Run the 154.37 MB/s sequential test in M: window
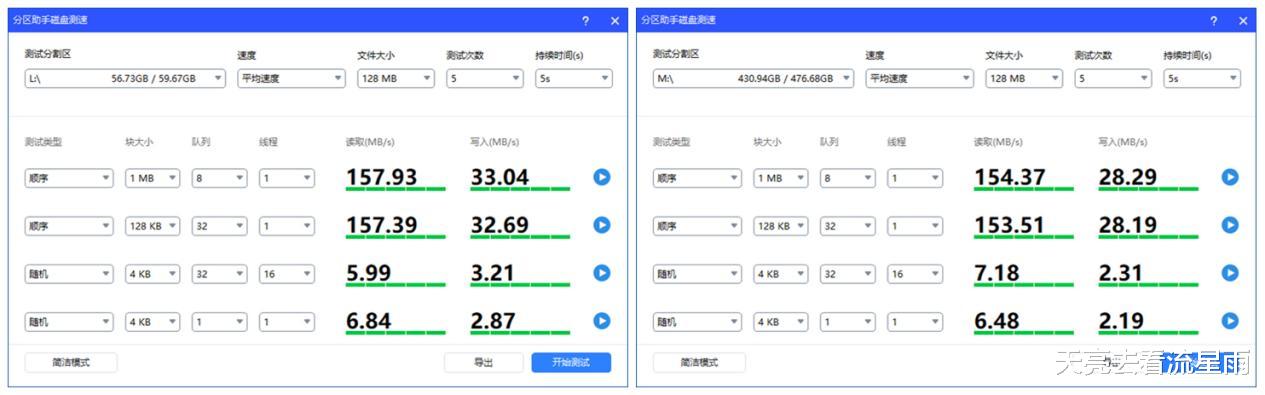This screenshot has height=395, width=1265. 1229,177
